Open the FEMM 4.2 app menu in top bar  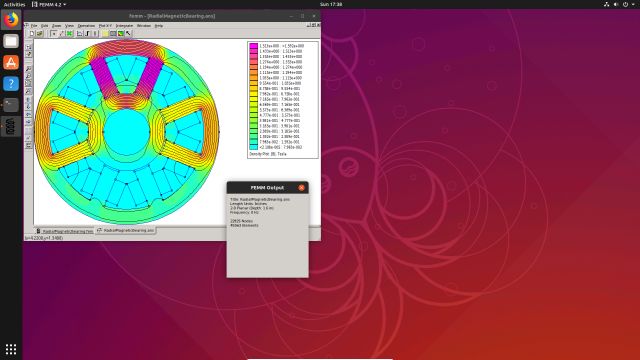[x=49, y=4]
